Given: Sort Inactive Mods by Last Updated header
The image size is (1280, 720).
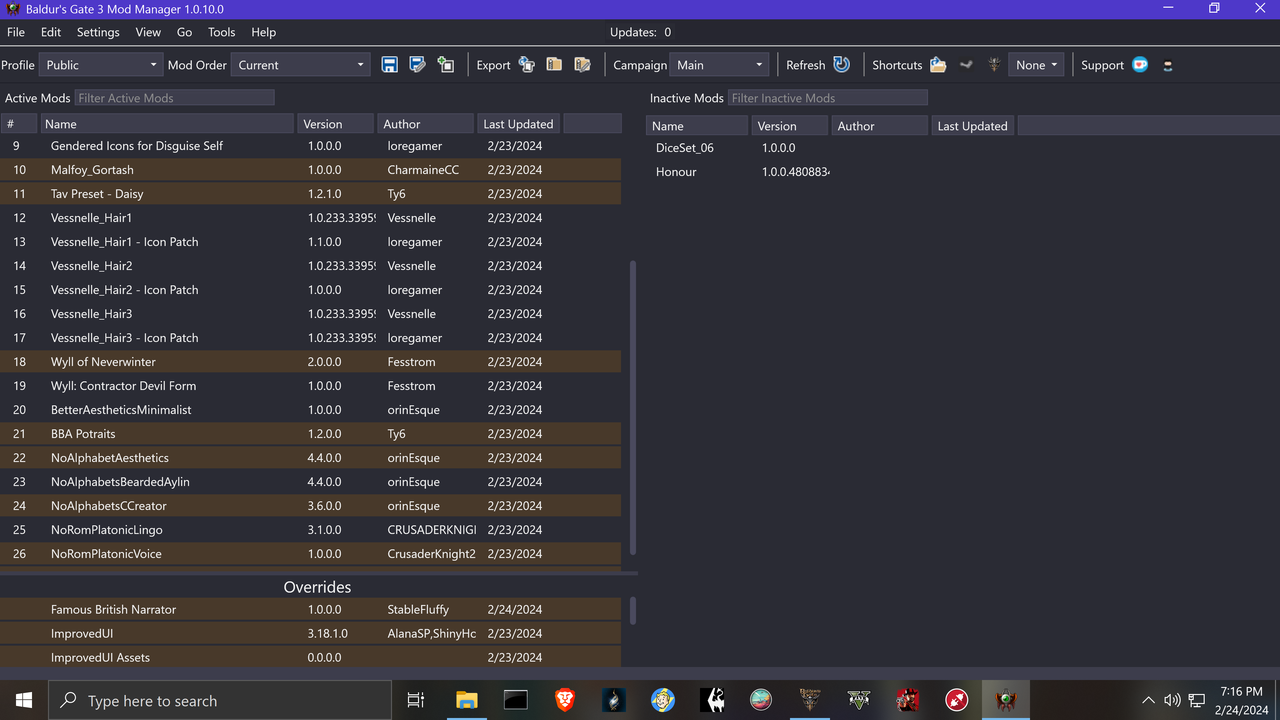Looking at the screenshot, I should click(973, 126).
